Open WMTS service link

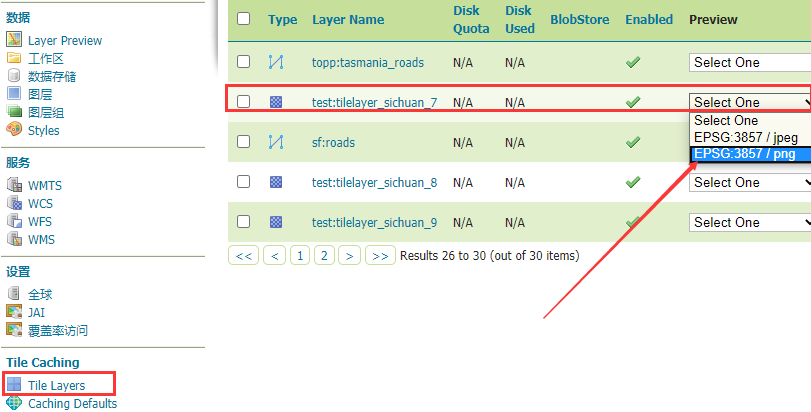point(45,186)
